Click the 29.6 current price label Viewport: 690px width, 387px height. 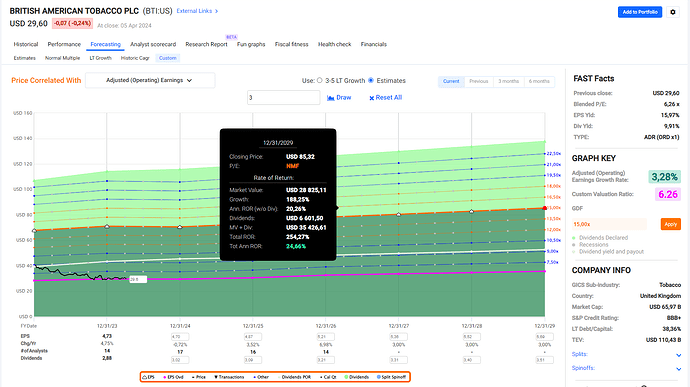click(138, 279)
